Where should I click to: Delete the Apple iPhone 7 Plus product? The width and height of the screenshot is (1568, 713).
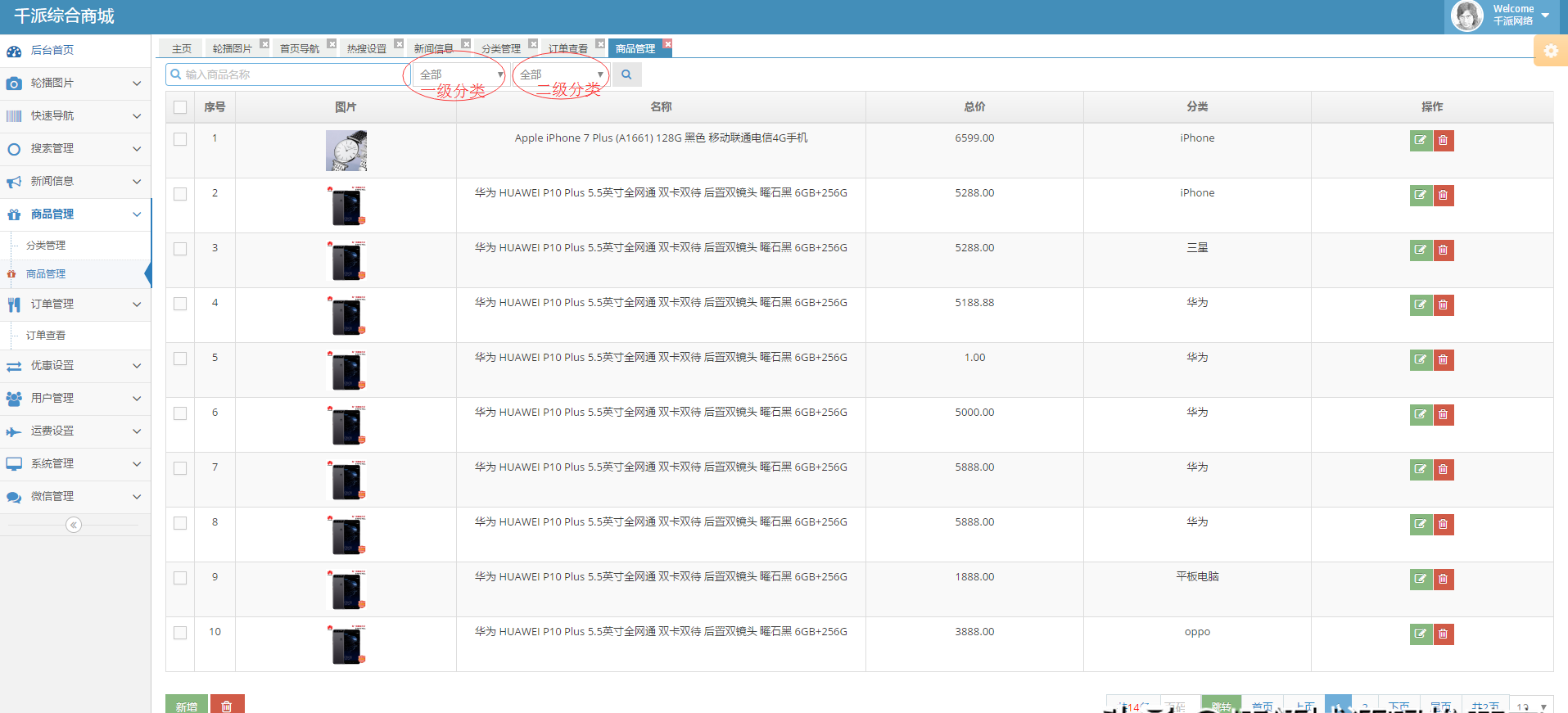(1443, 141)
